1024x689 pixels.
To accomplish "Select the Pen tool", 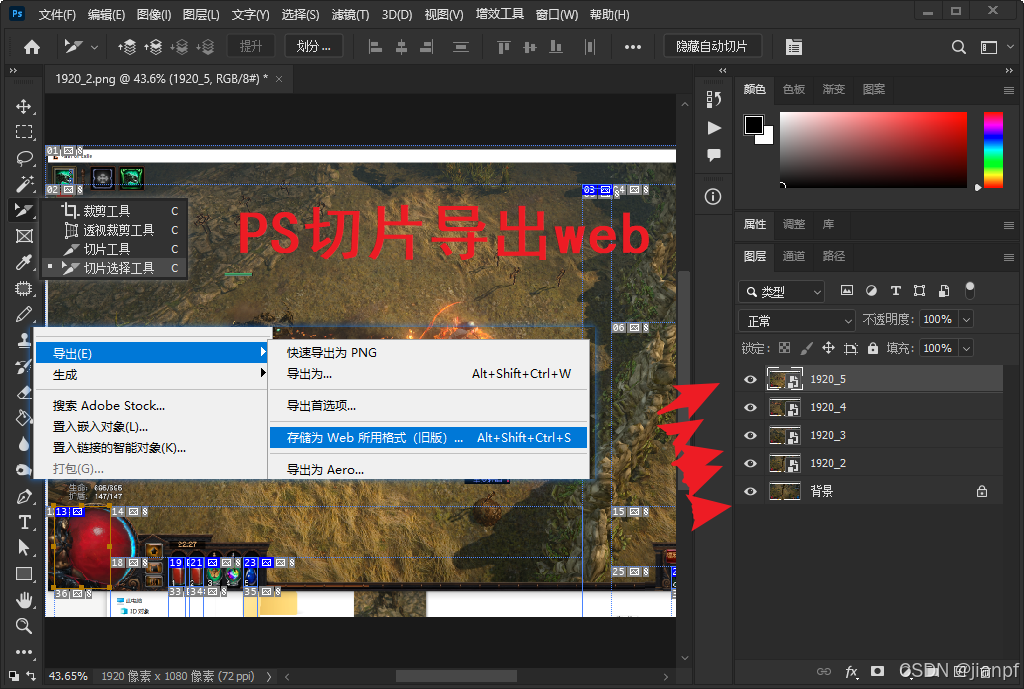I will 24,496.
